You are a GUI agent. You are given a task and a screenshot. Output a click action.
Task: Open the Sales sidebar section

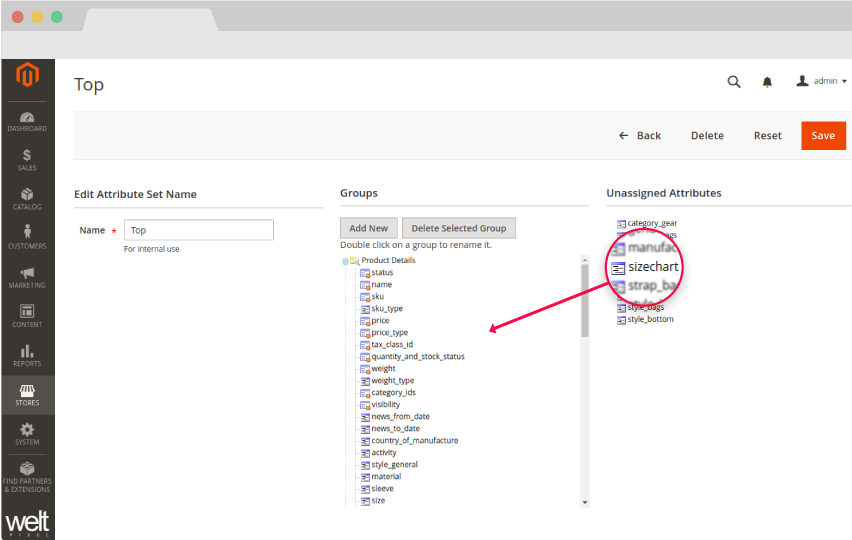point(27,159)
